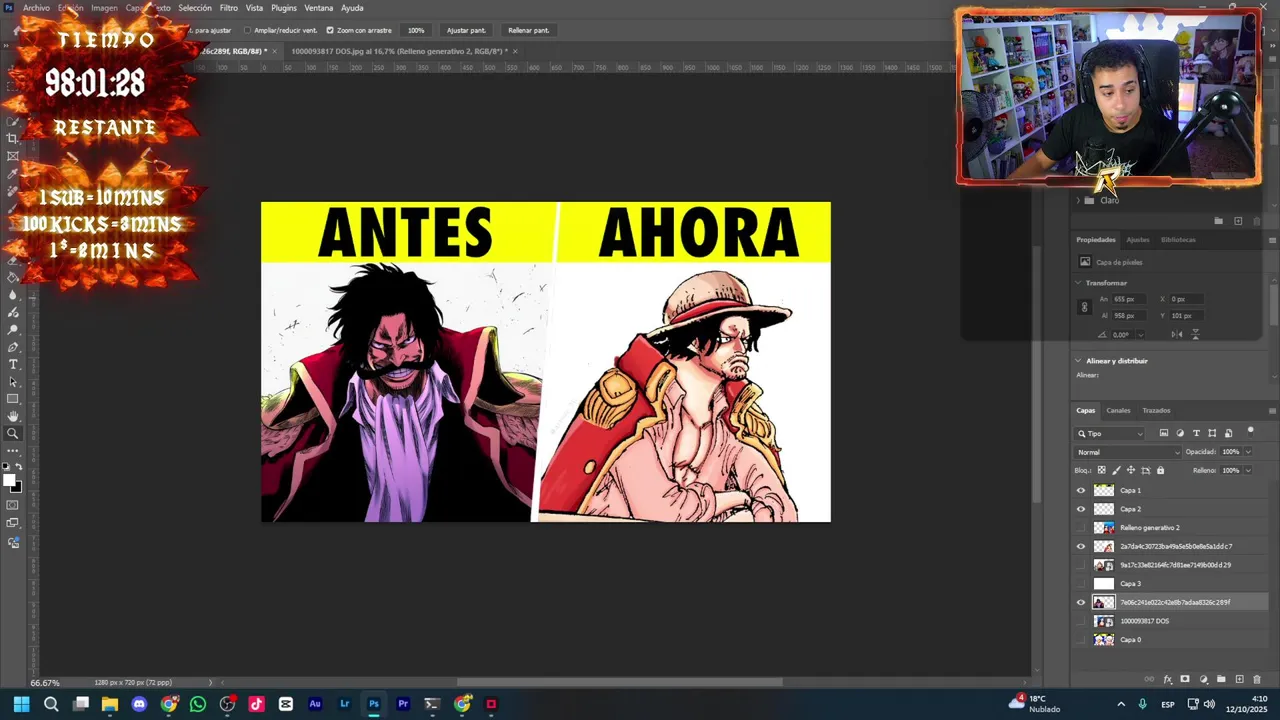The width and height of the screenshot is (1280, 720).
Task: Select the Pen tool
Action: pyautogui.click(x=13, y=347)
